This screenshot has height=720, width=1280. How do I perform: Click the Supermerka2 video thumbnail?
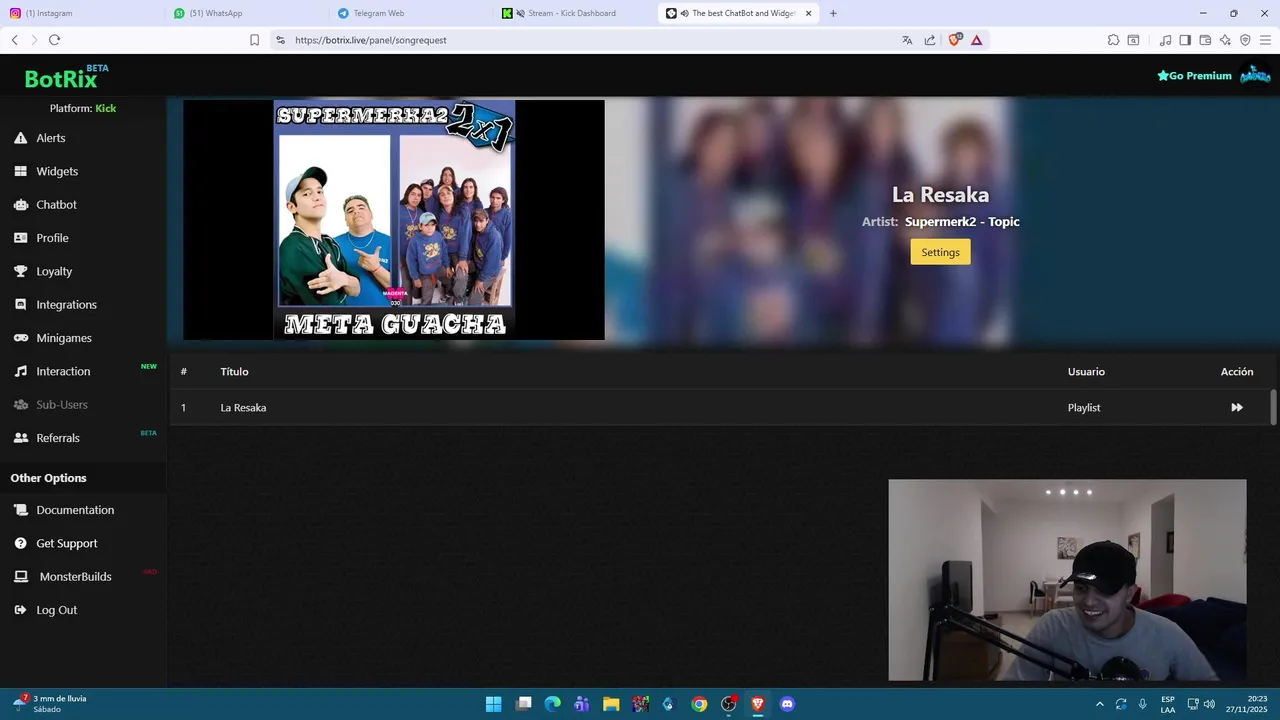tap(394, 220)
